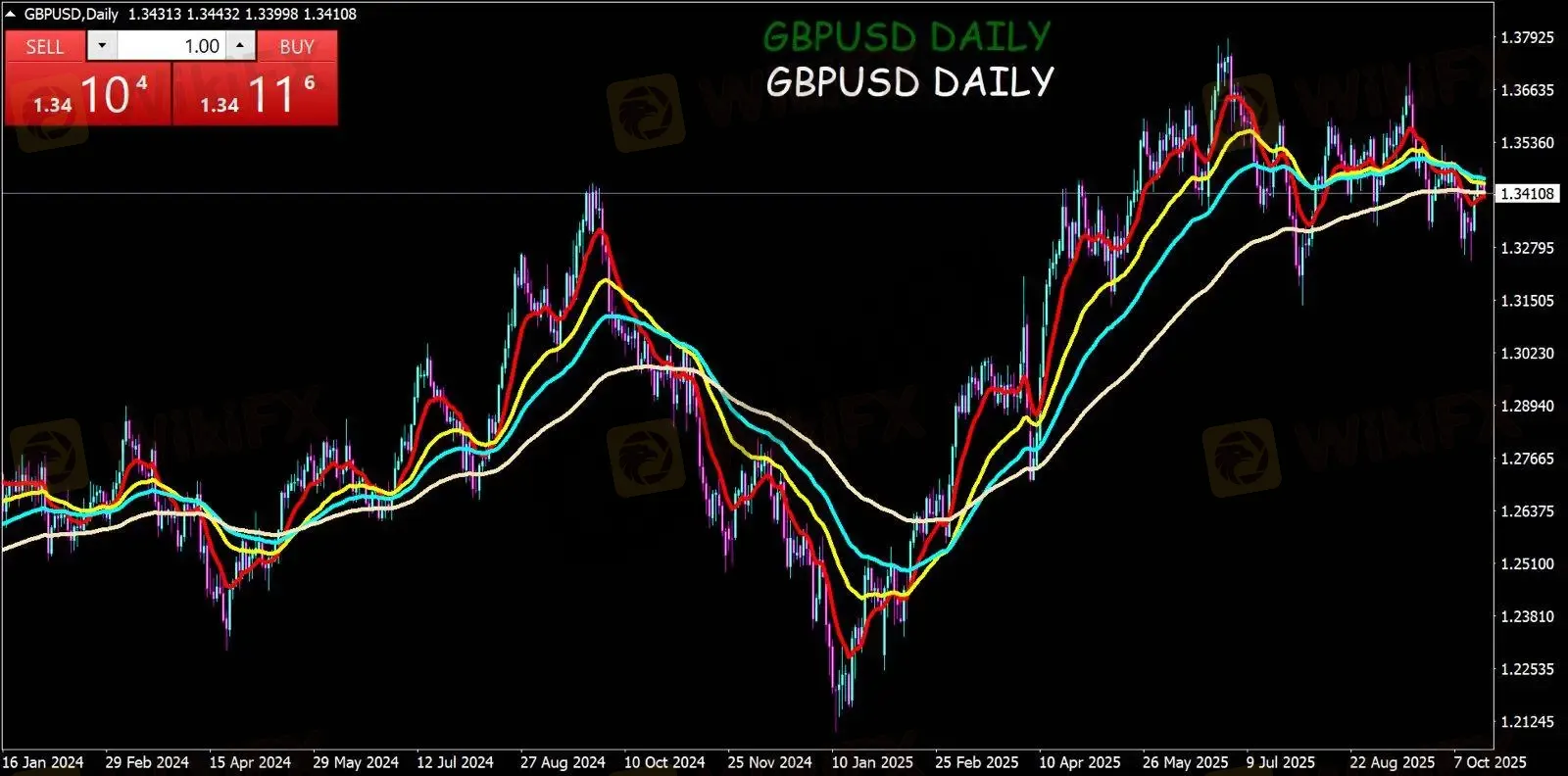
Task: Click the 10 Jan 2025 date label
Action: tap(872, 762)
